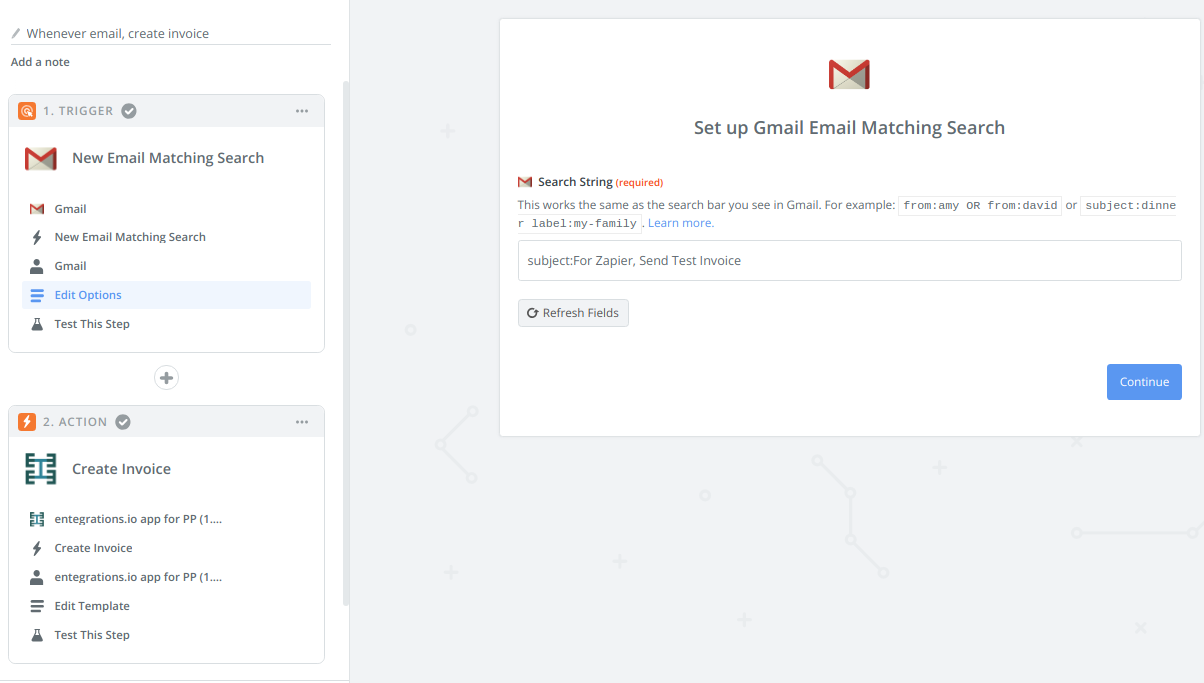Click the pencil icon beside the Zap title

(x=16, y=33)
